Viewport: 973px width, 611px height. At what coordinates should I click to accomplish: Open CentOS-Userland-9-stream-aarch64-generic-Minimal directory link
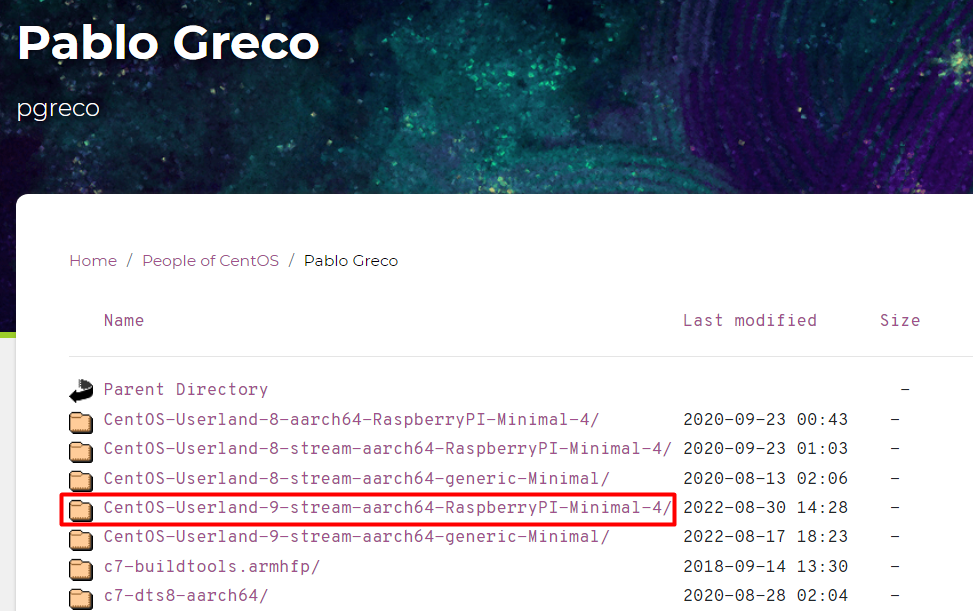click(356, 537)
